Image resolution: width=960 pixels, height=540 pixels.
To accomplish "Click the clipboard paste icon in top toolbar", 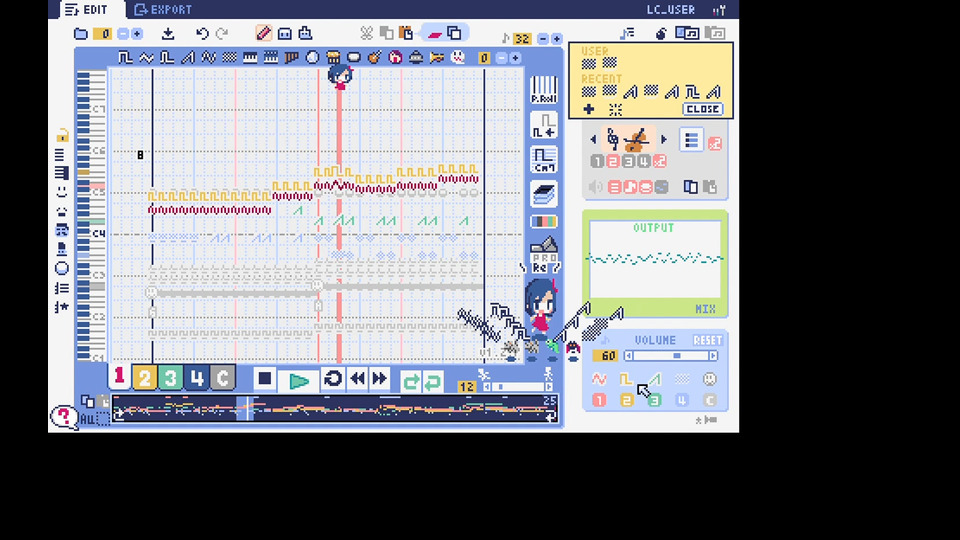I will pos(406,33).
